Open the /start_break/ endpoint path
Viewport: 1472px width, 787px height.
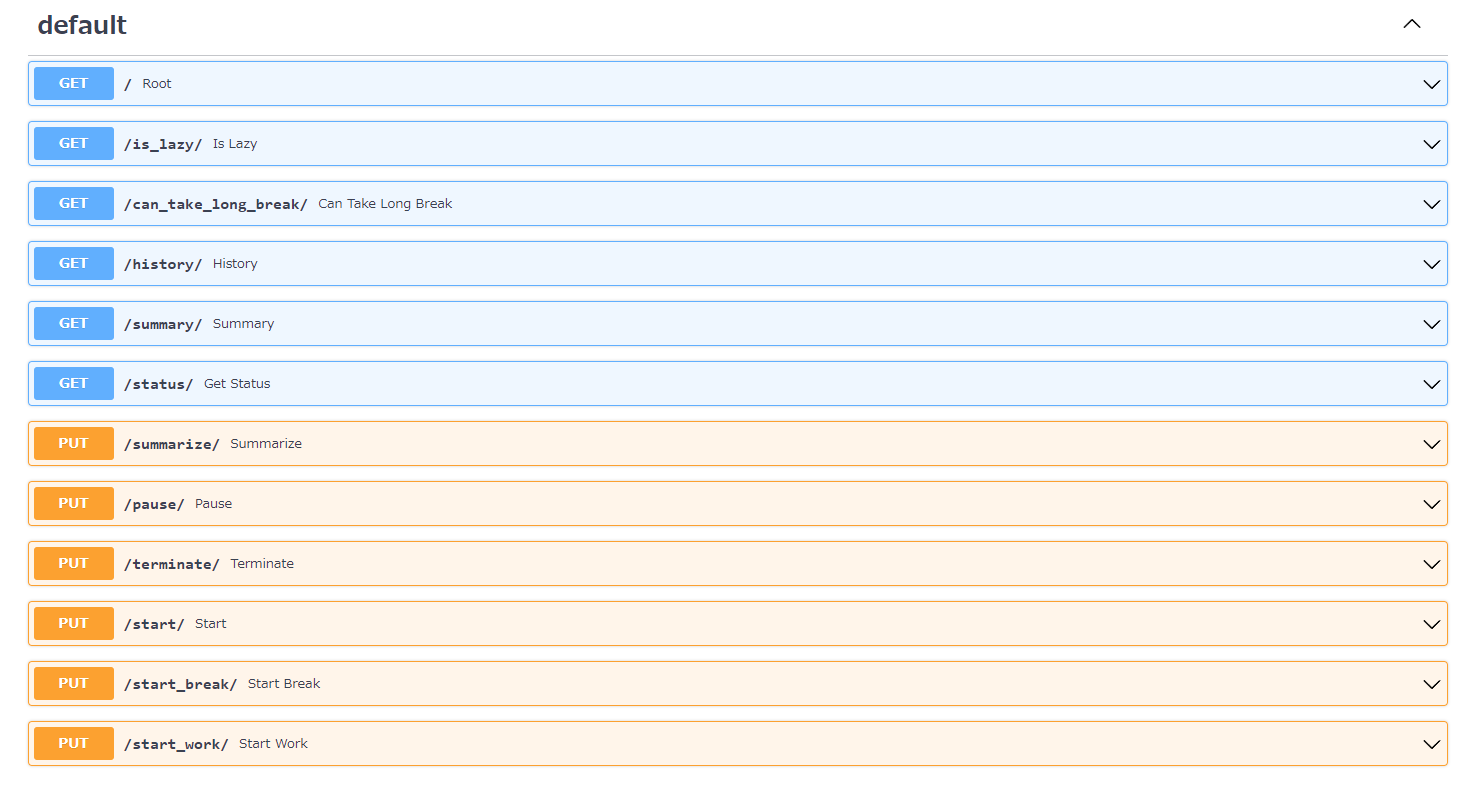(180, 684)
